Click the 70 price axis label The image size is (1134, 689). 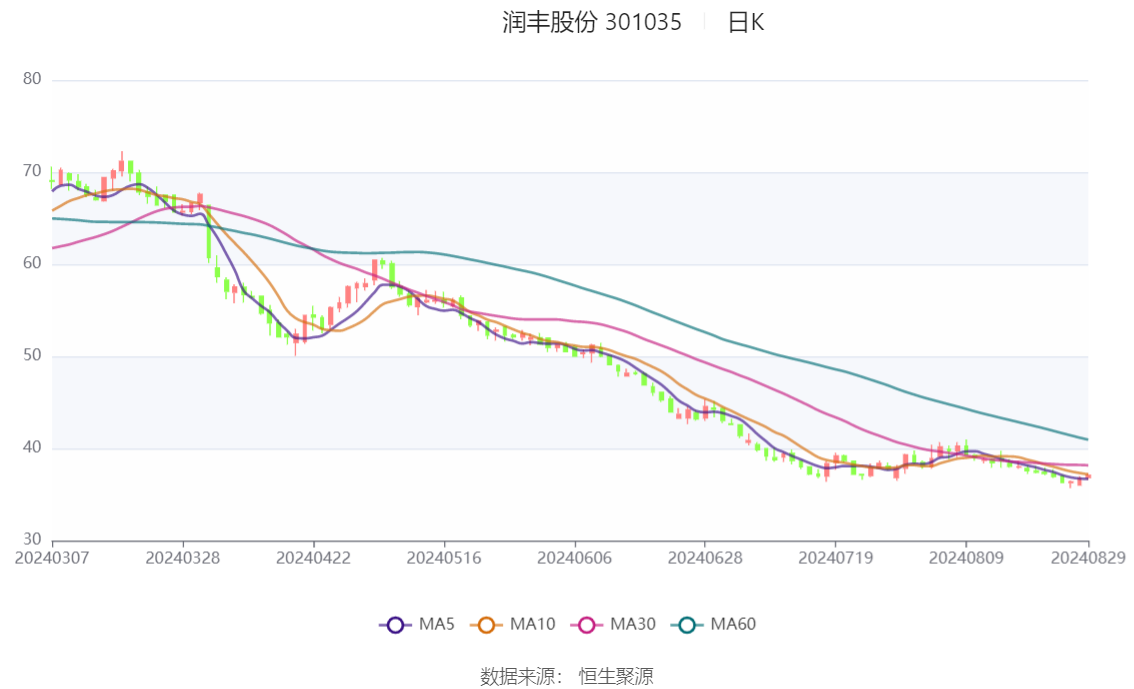[x=32, y=171]
